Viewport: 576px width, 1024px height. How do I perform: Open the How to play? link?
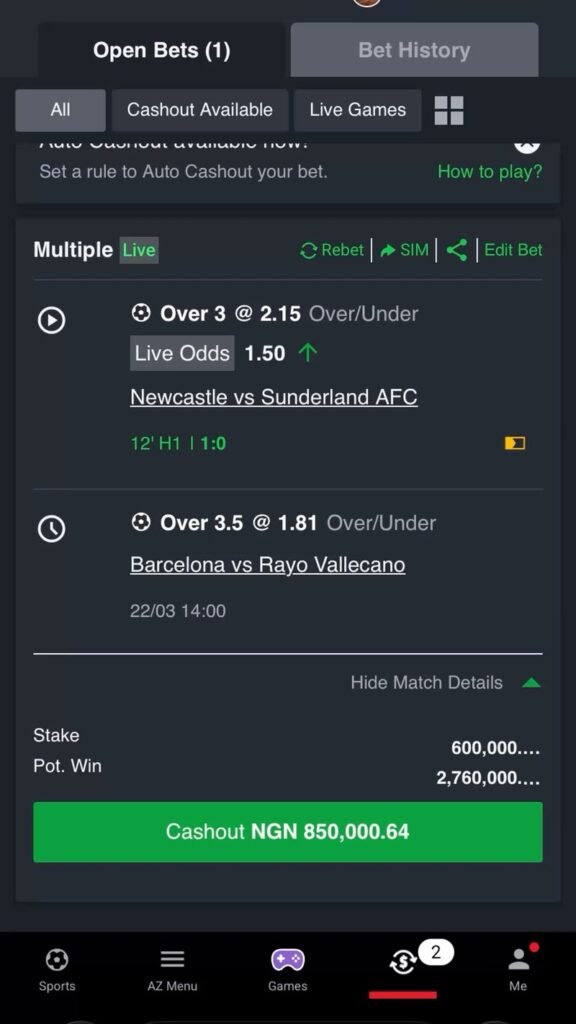pos(490,172)
